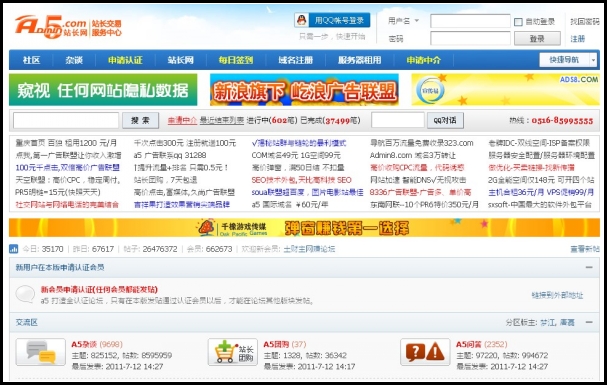Image resolution: width=607 pixels, height=385 pixels.
Task: Collapse the 新用户在本版申请认证会员 section
Action: 589,267
